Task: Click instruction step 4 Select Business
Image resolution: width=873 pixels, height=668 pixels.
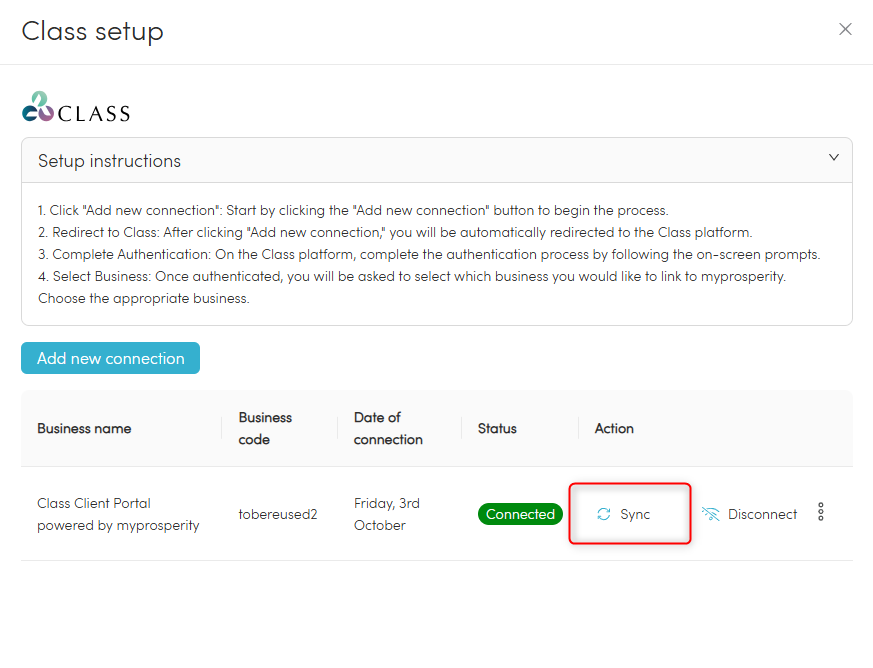Action: click(412, 287)
